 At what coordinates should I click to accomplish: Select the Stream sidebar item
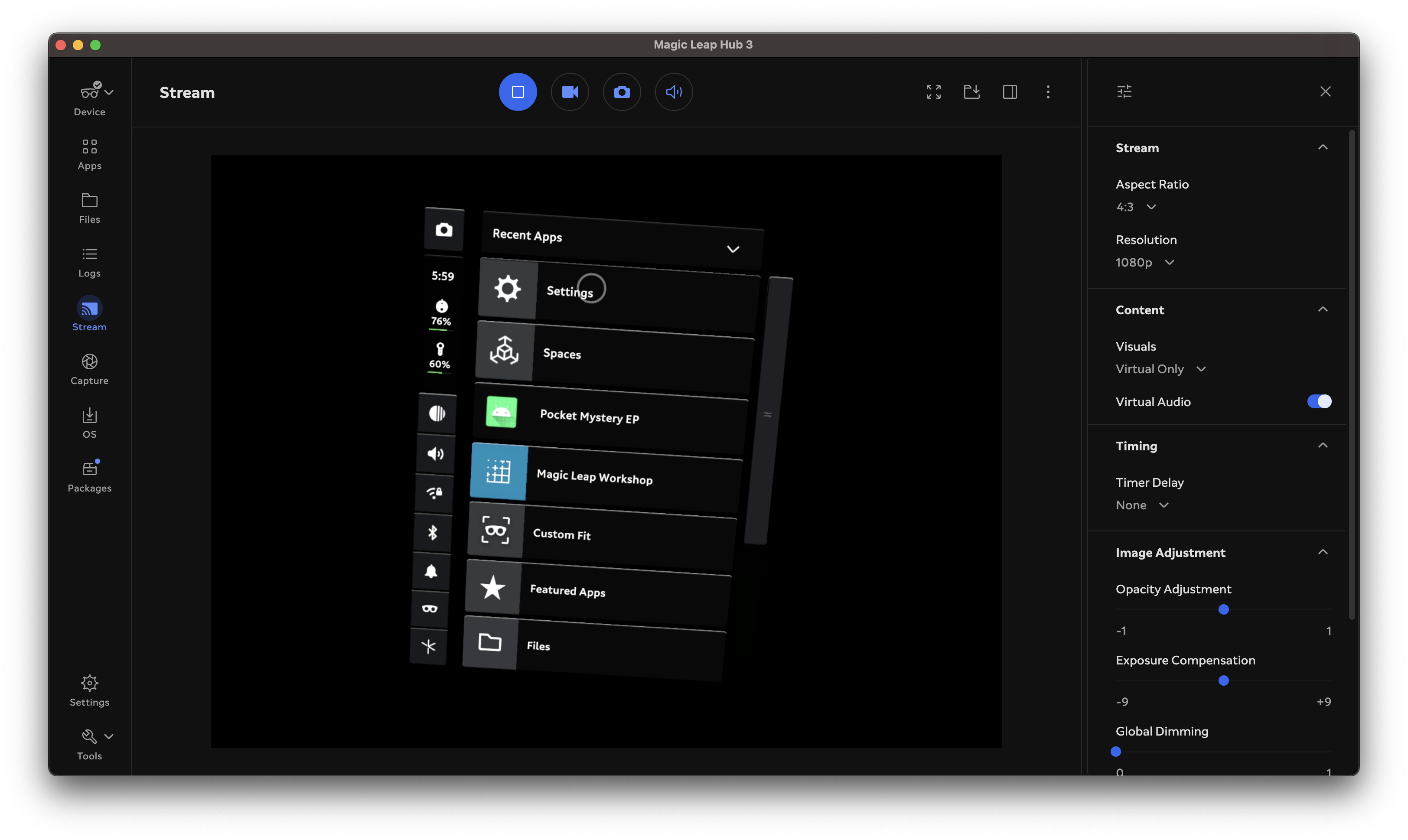89,314
